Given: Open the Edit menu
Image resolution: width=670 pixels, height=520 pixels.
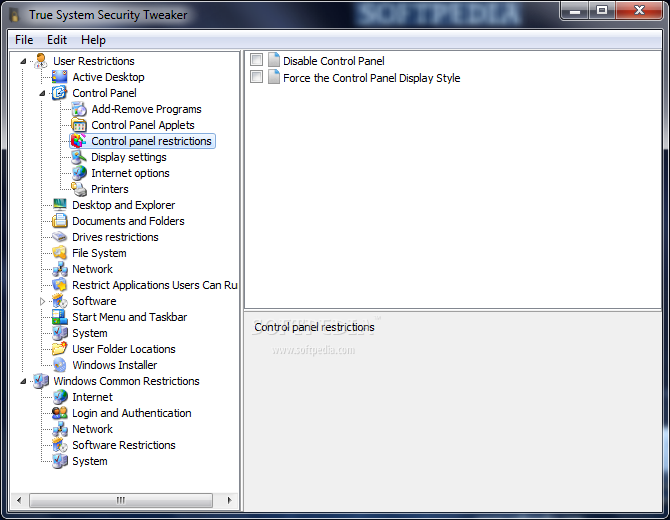Looking at the screenshot, I should (x=57, y=40).
